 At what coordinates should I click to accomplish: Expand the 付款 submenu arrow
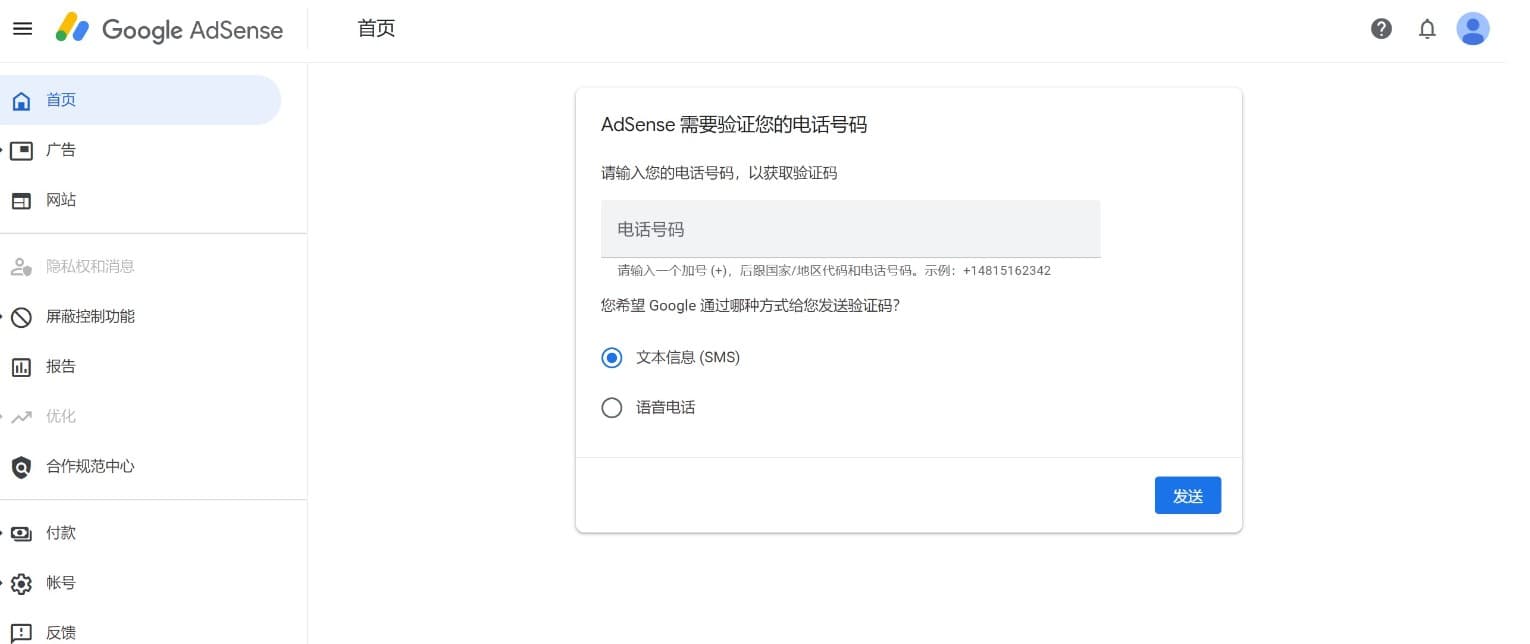(x=3, y=533)
